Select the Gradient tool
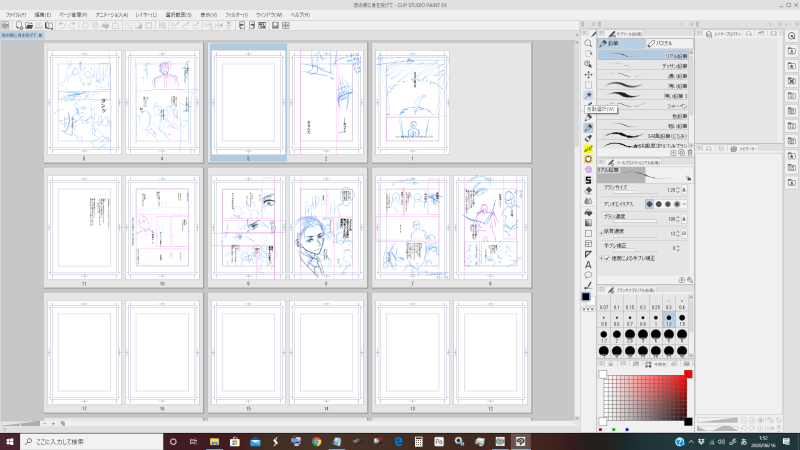Image resolution: width=800 pixels, height=450 pixels. coord(588,222)
